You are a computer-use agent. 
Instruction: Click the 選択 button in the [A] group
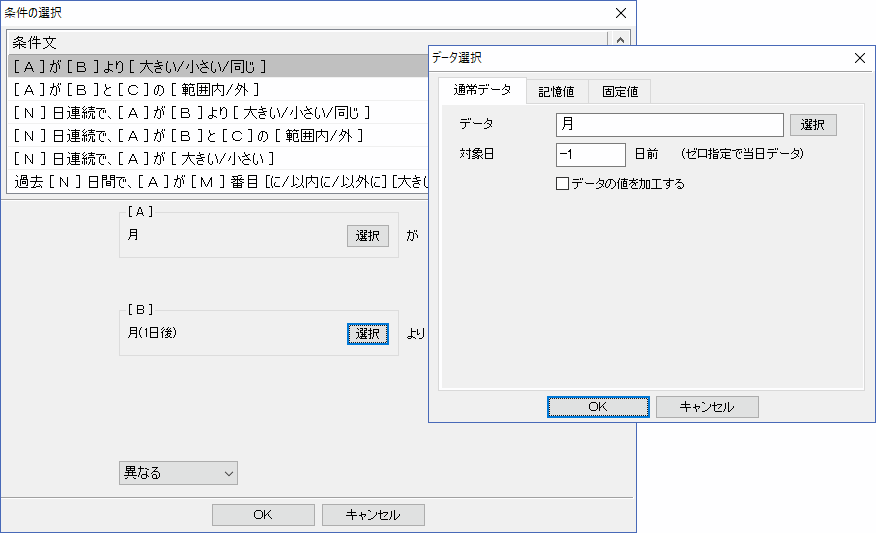[x=368, y=236]
